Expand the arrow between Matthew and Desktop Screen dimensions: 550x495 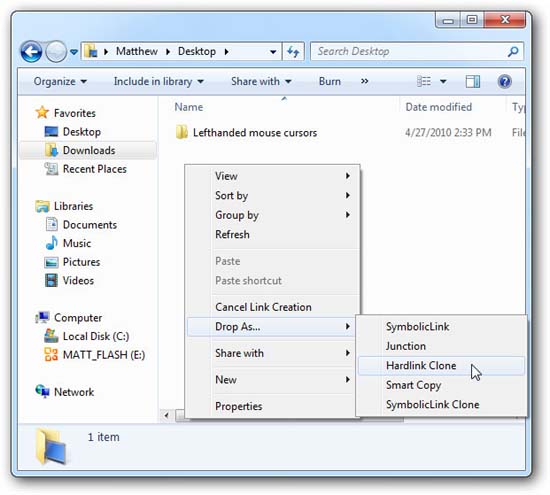click(168, 52)
